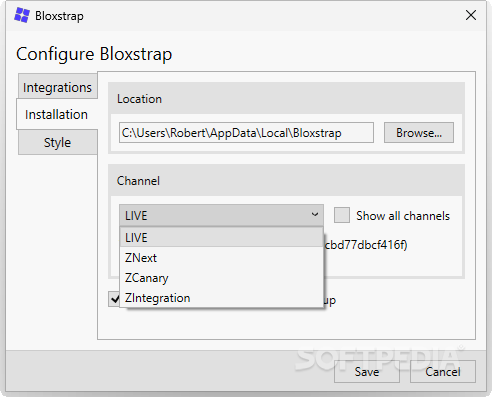Cancel the configuration changes

tap(443, 371)
